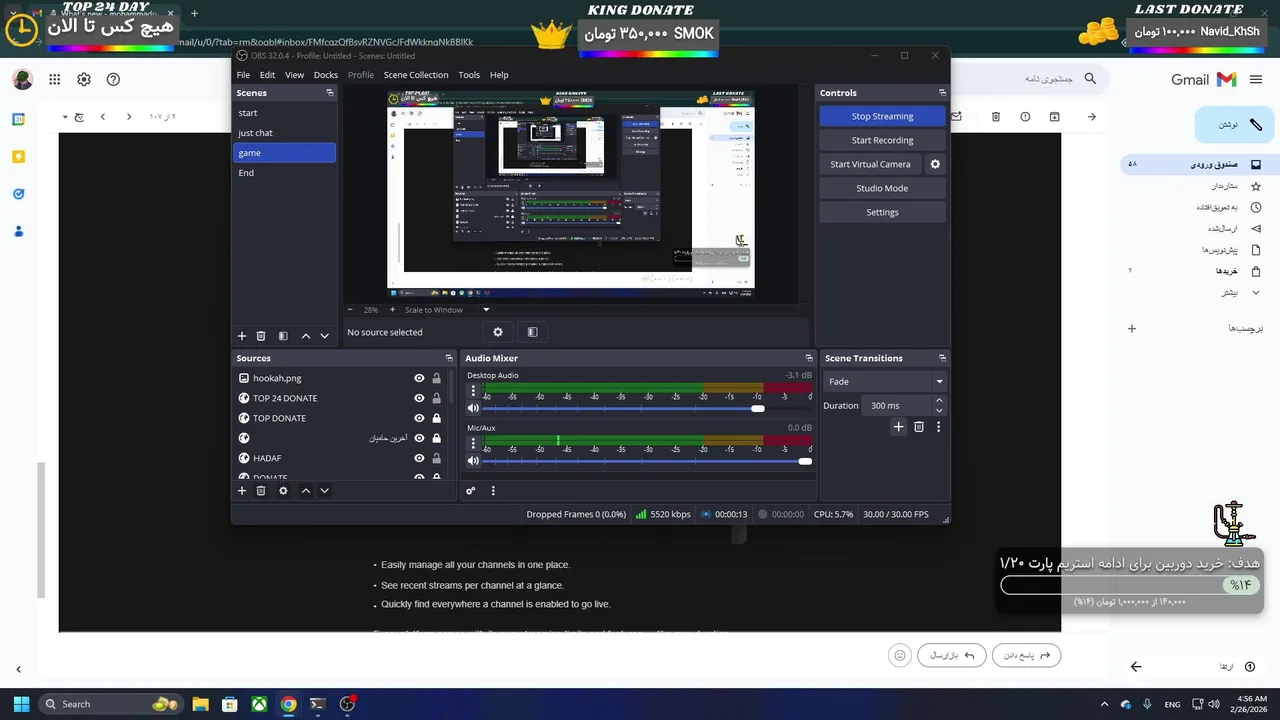Move source down in Sources panel
1280x720 pixels.
coord(324,491)
